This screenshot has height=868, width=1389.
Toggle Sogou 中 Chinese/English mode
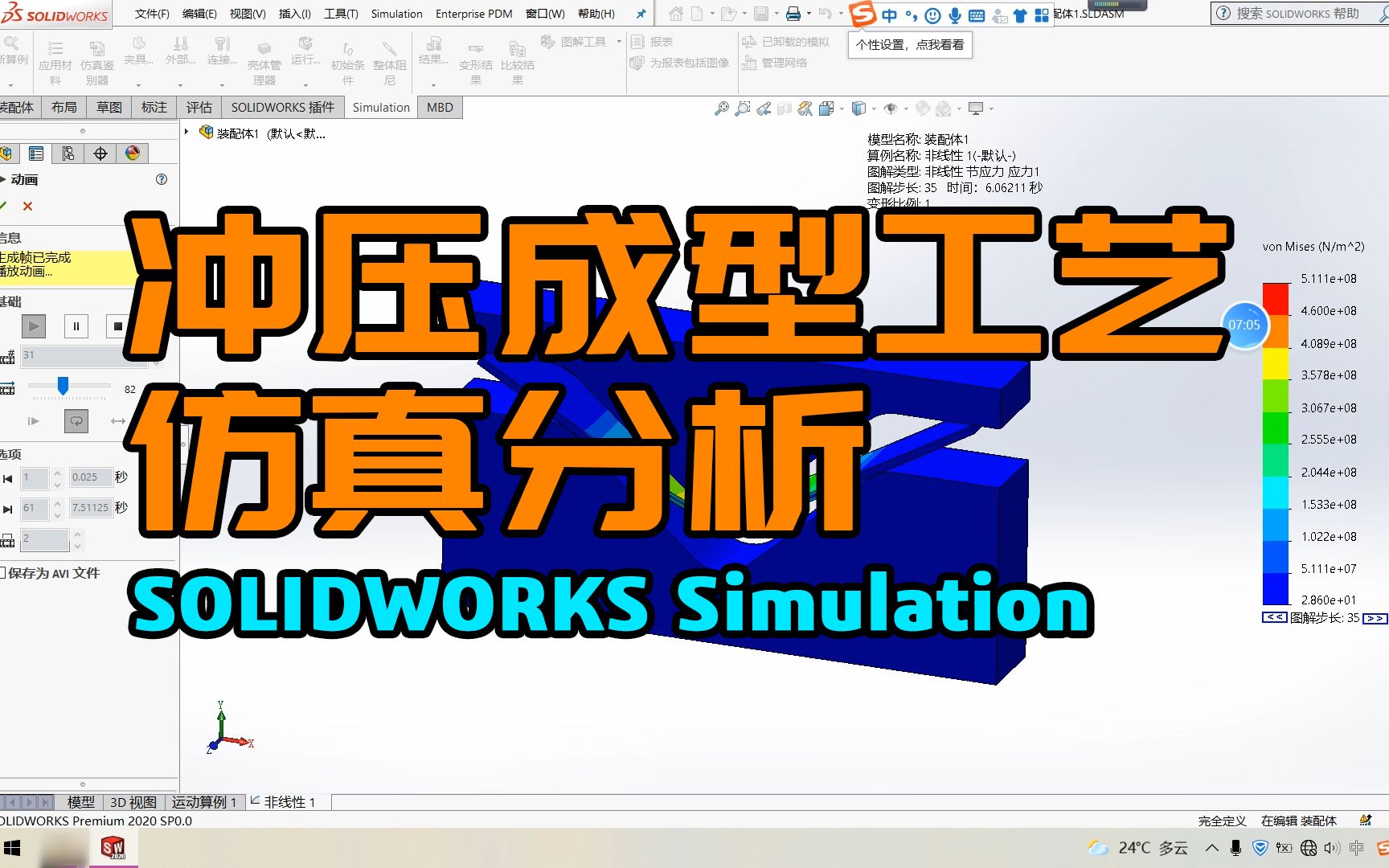click(889, 15)
